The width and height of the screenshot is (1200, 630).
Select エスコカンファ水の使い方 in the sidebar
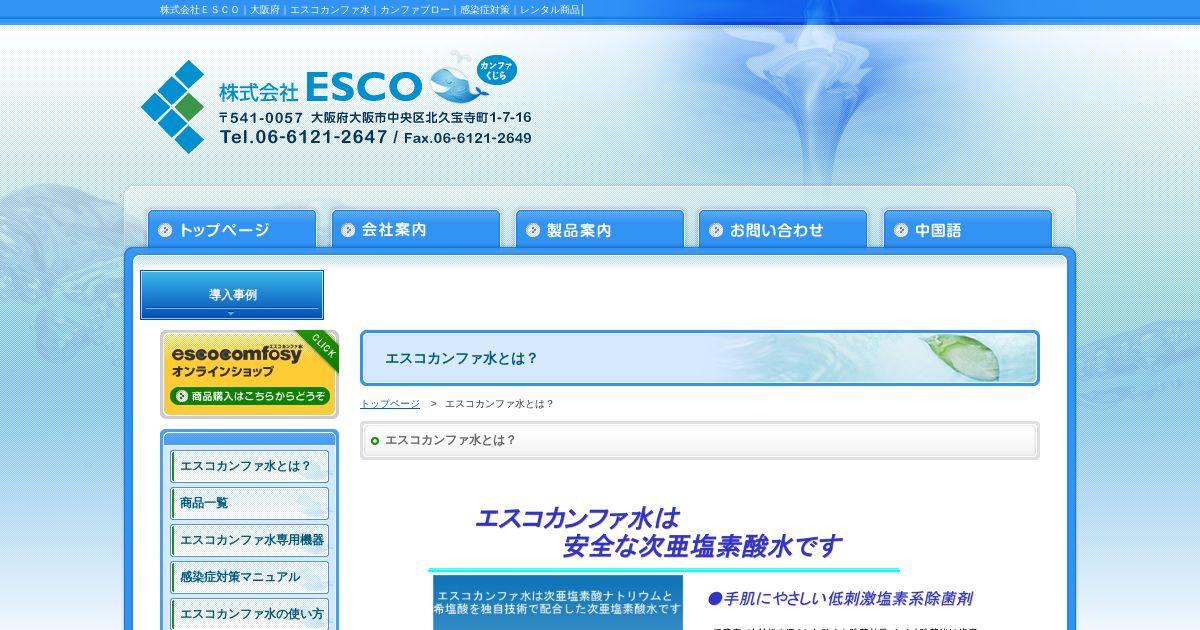pos(250,614)
